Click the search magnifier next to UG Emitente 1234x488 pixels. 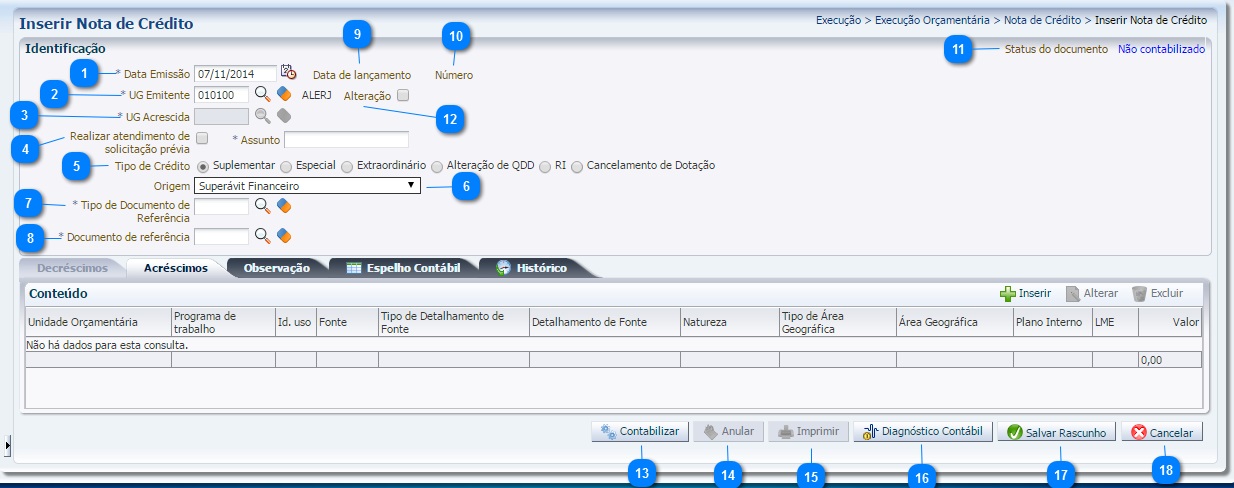point(262,94)
